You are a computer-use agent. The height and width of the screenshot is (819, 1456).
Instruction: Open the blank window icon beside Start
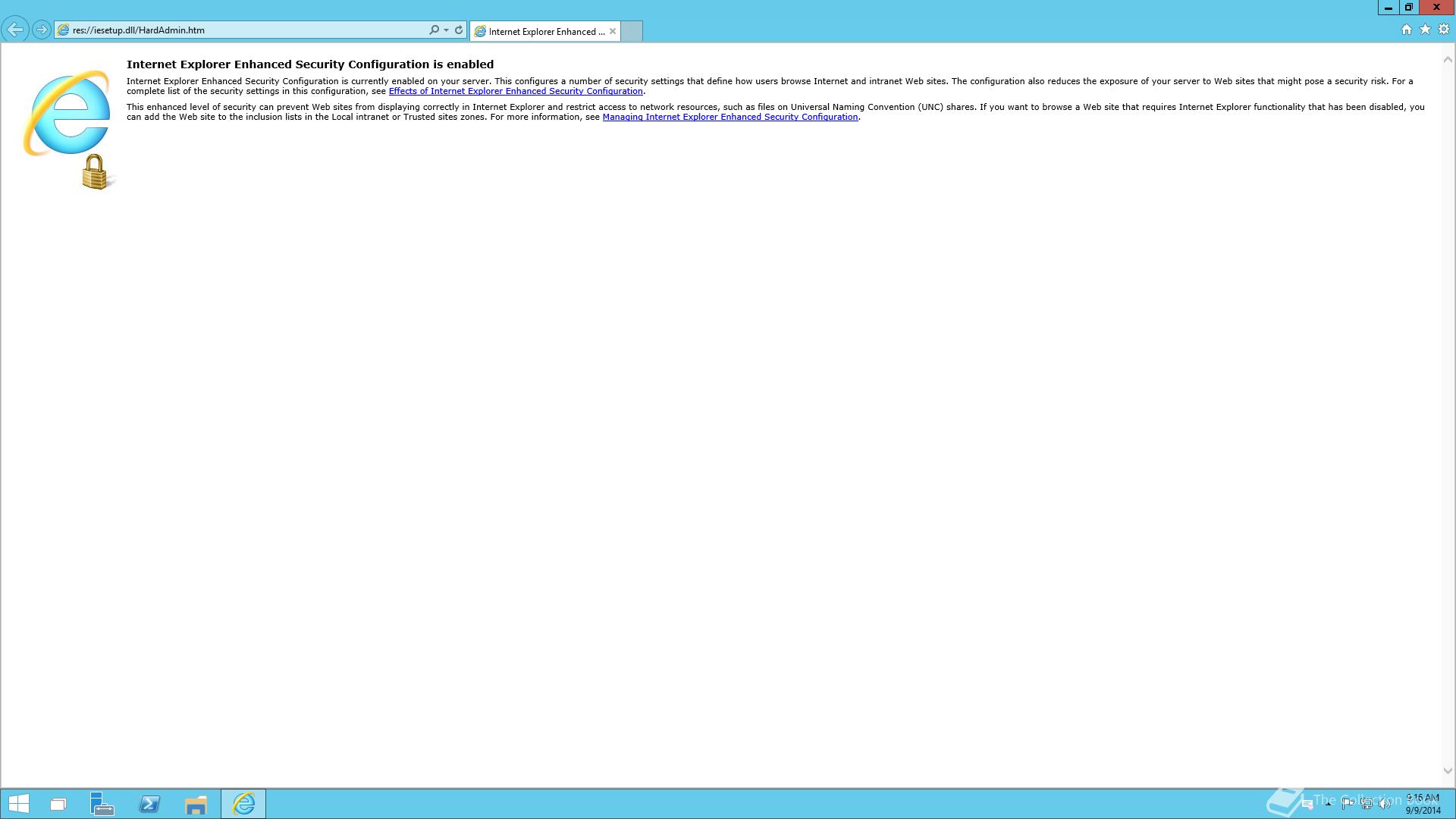[58, 804]
